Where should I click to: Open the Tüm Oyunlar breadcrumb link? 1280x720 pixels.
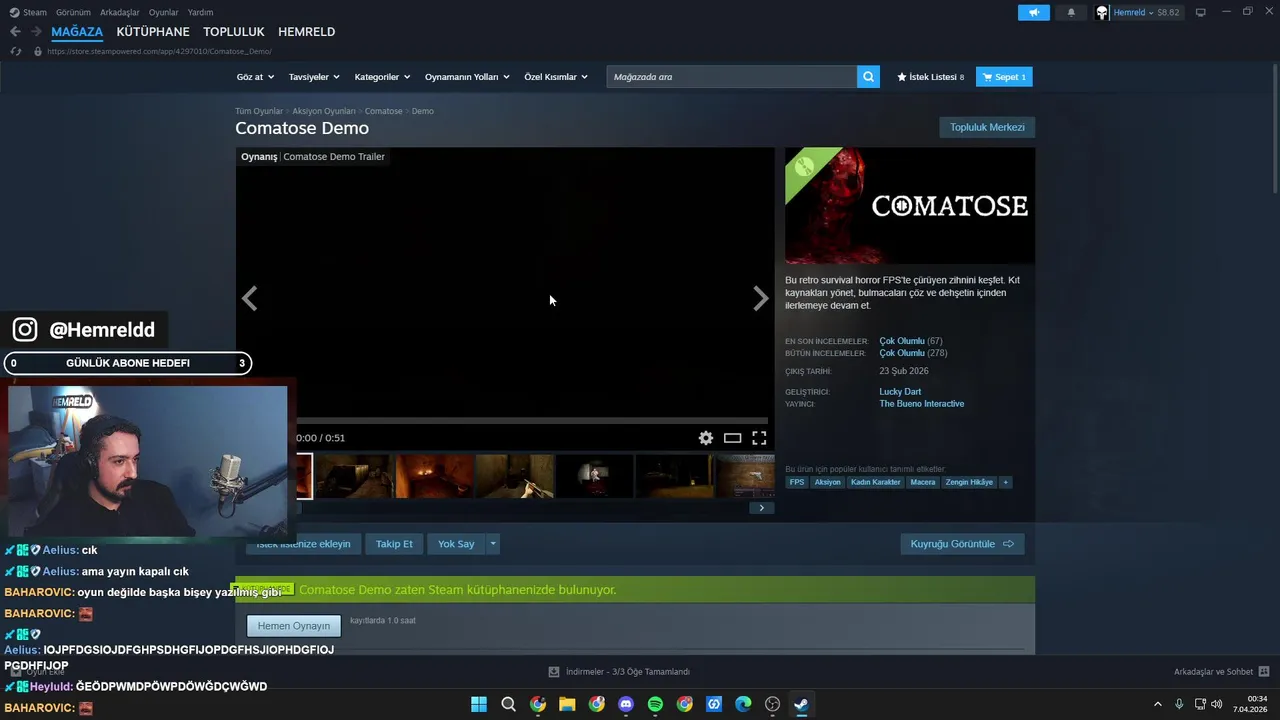(259, 111)
